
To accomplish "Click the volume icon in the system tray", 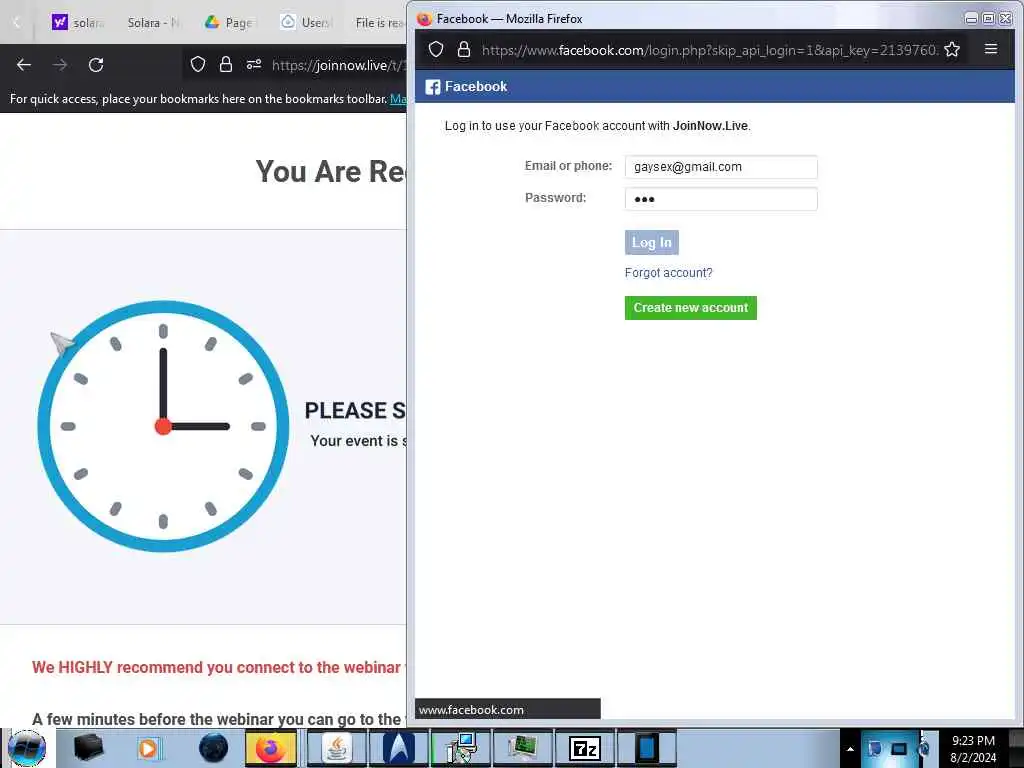I will click(924, 748).
